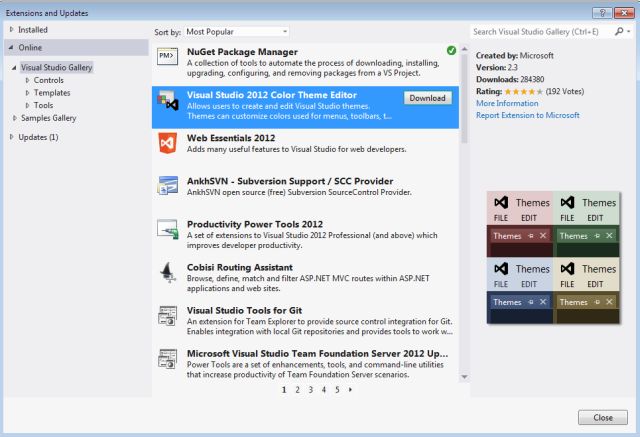Image resolution: width=640 pixels, height=437 pixels.
Task: Click the extension list scrollbar thumb
Action: [464, 98]
